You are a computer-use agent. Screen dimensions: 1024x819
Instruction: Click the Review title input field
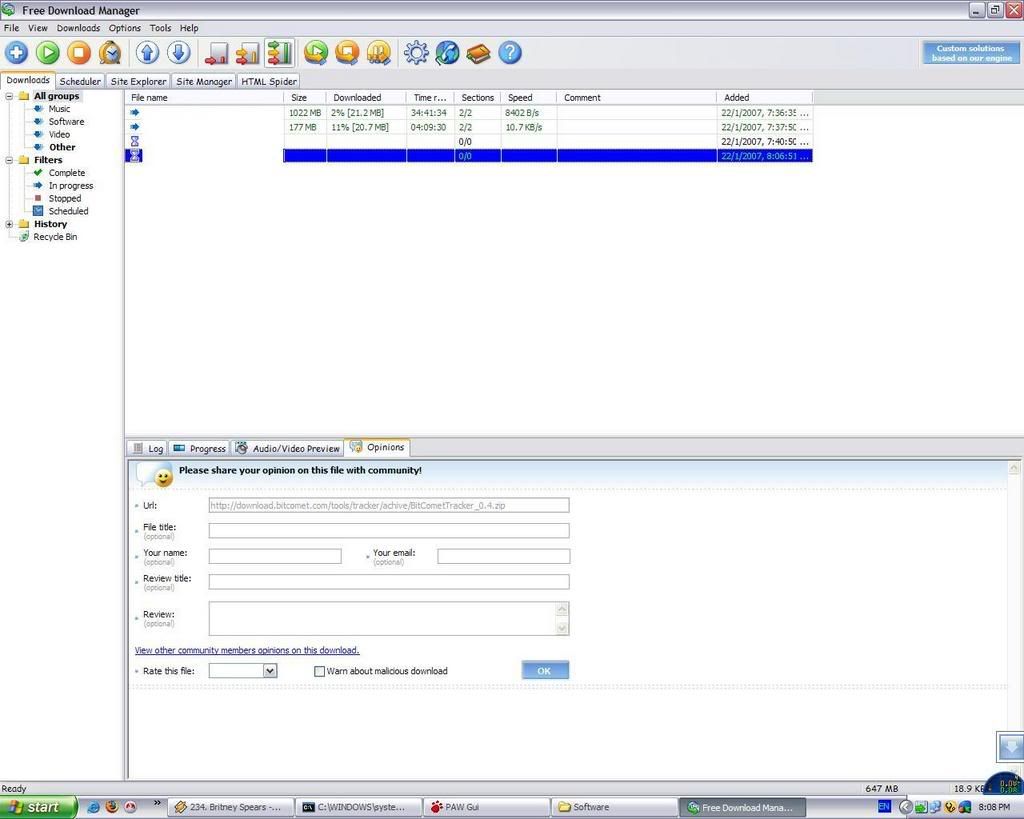coord(388,581)
